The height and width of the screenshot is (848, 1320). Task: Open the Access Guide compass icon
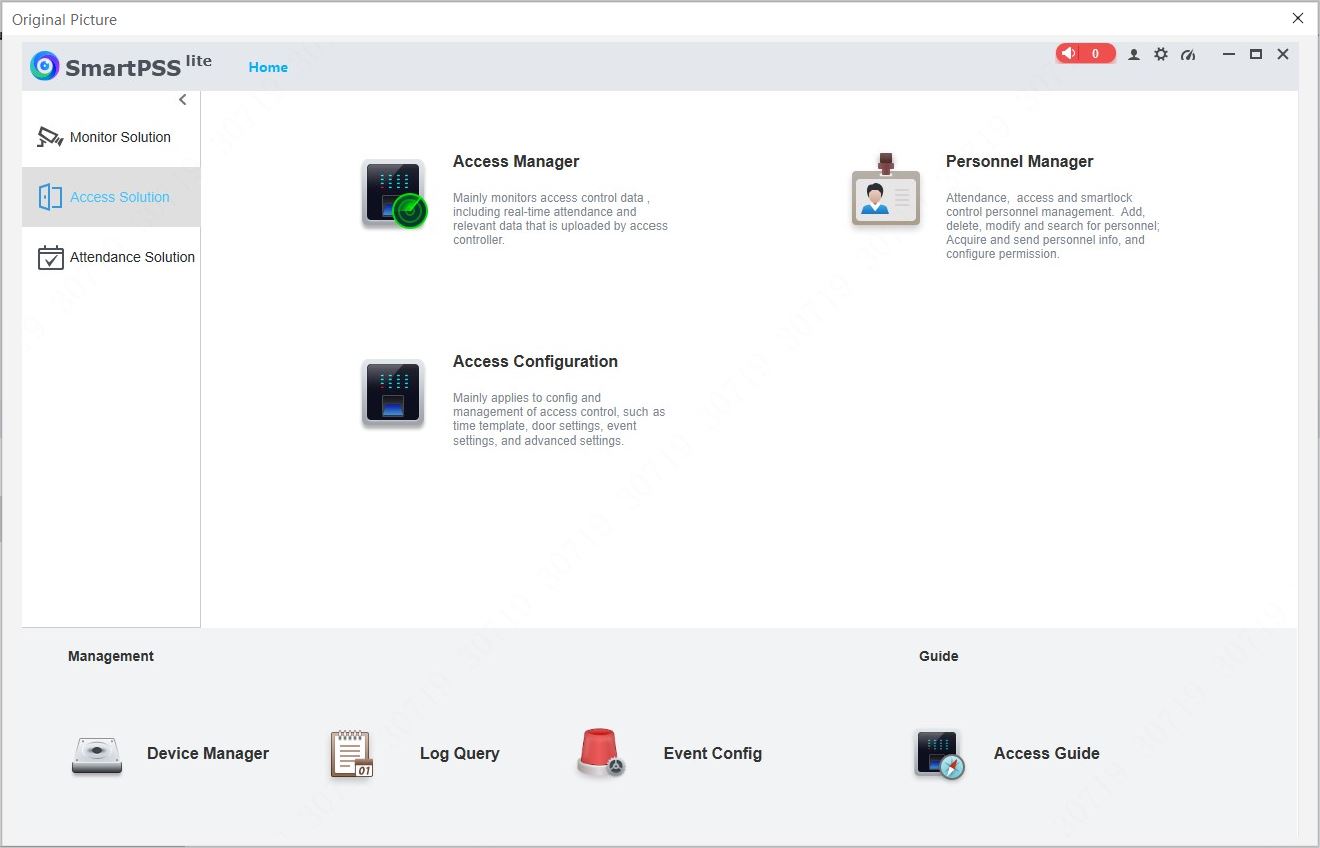point(939,754)
